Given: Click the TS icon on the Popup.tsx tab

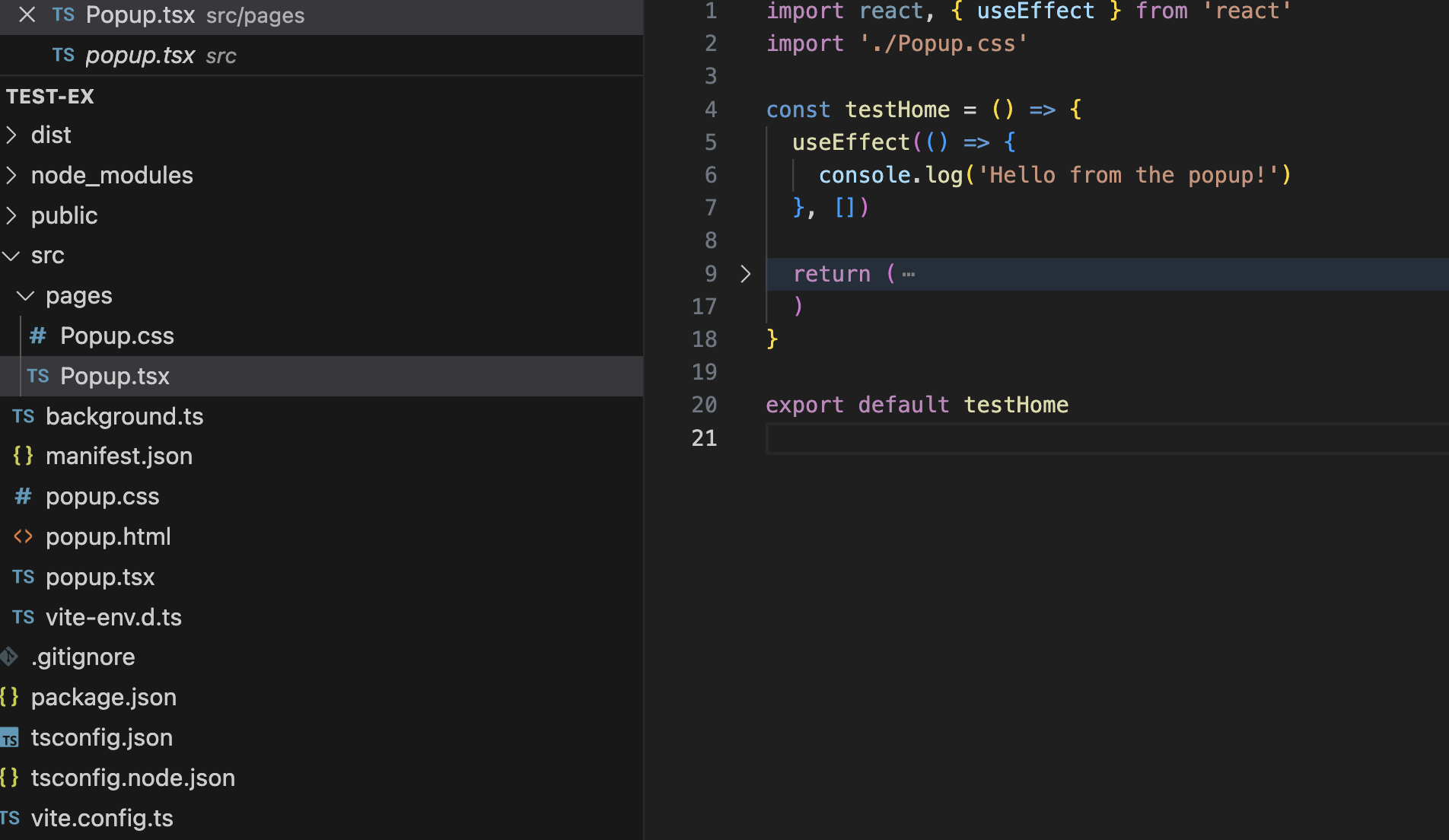Looking at the screenshot, I should click(63, 14).
